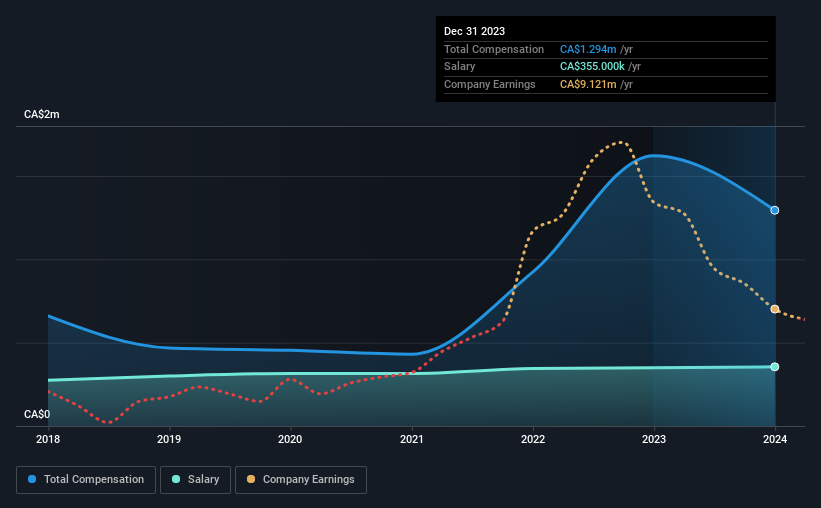The width and height of the screenshot is (821, 508).
Task: Select the 2021 x-axis label
Action: tap(412, 439)
